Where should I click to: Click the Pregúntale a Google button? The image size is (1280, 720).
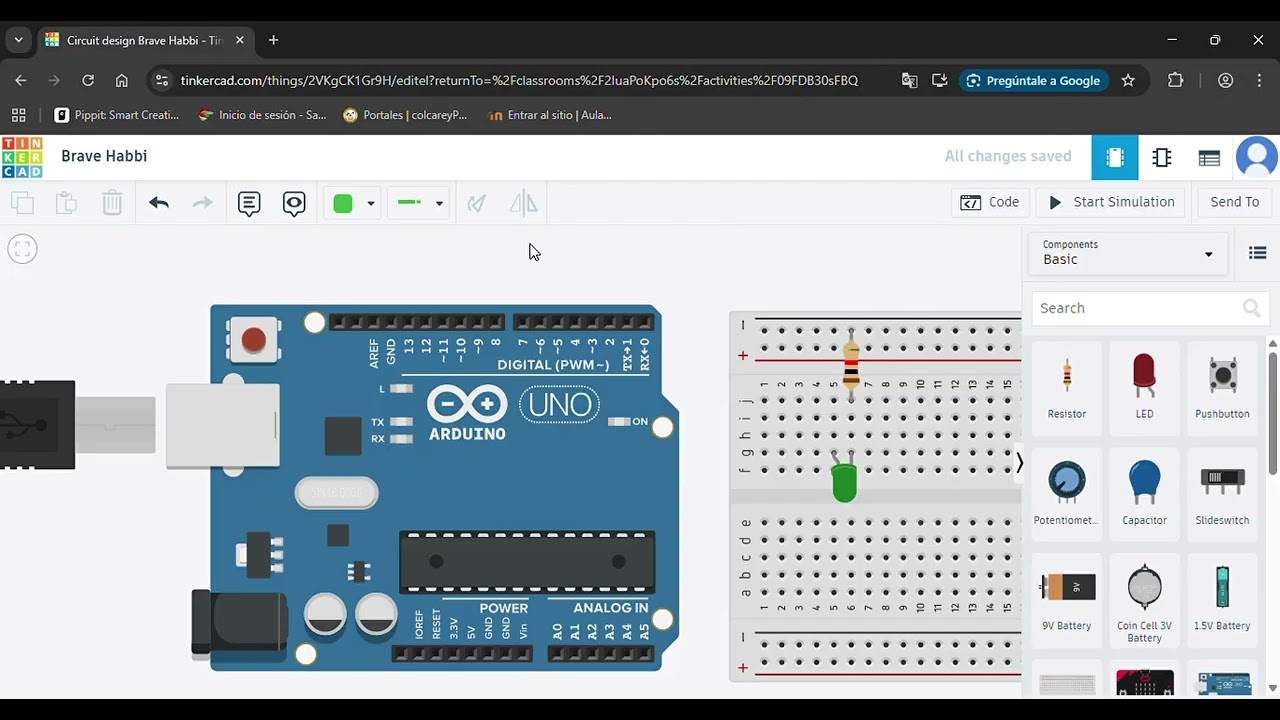[x=1033, y=81]
